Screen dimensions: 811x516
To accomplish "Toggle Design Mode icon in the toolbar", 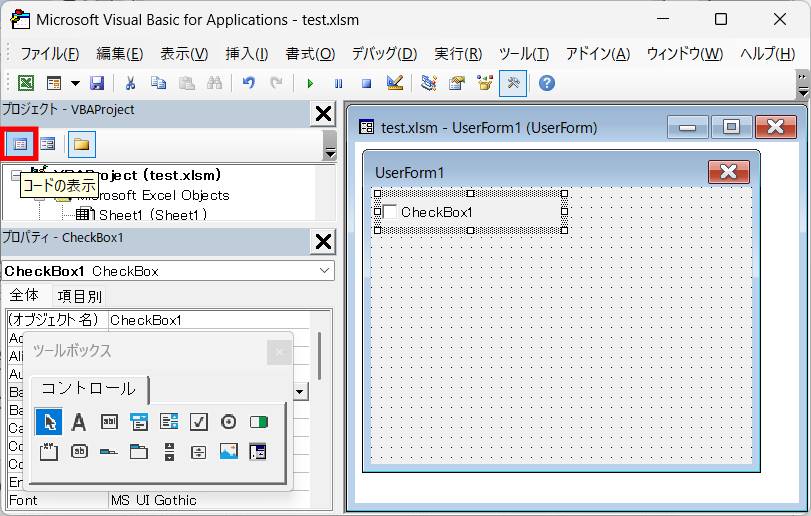I will click(395, 83).
